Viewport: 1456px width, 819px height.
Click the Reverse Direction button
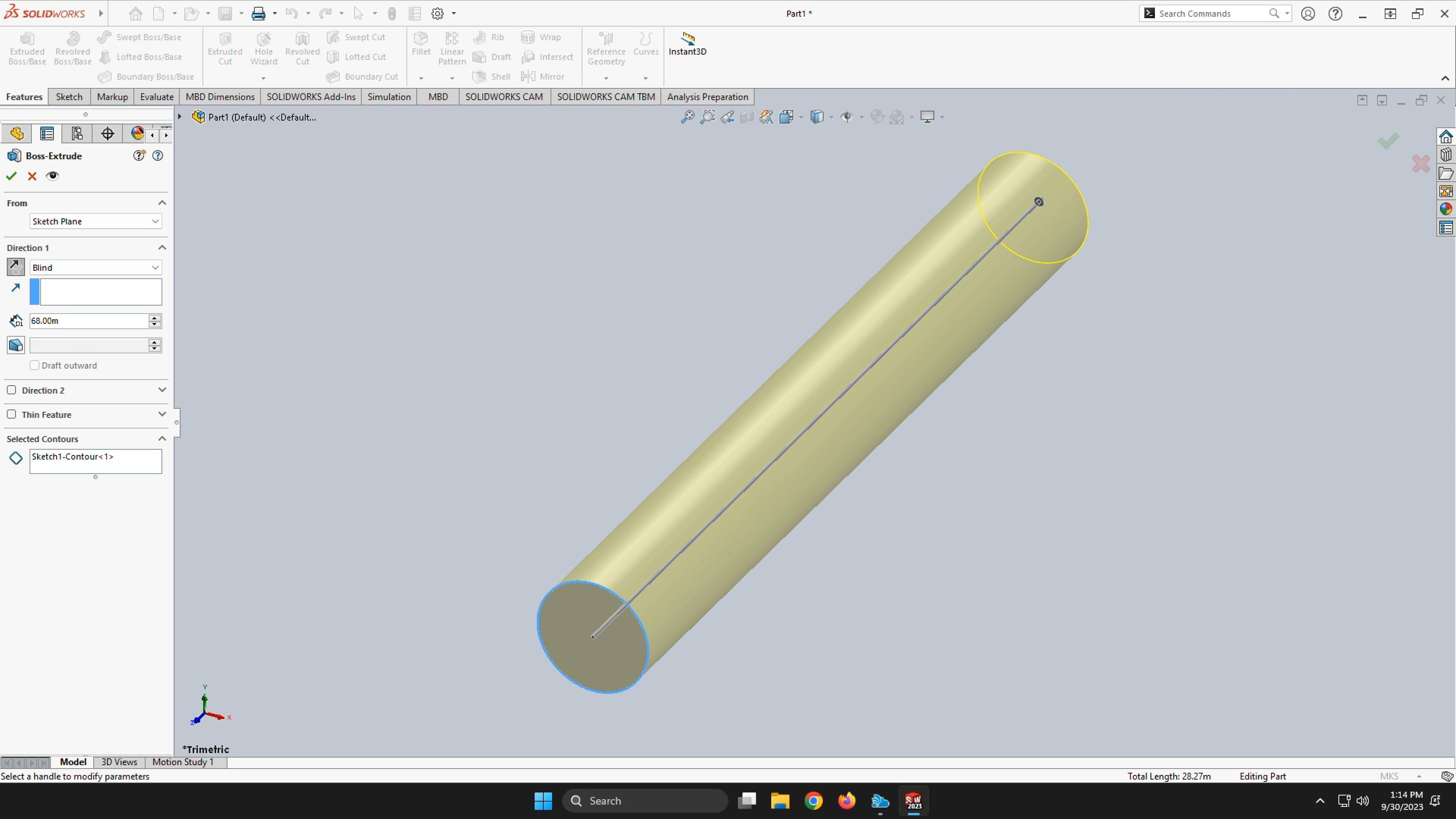[x=16, y=267]
